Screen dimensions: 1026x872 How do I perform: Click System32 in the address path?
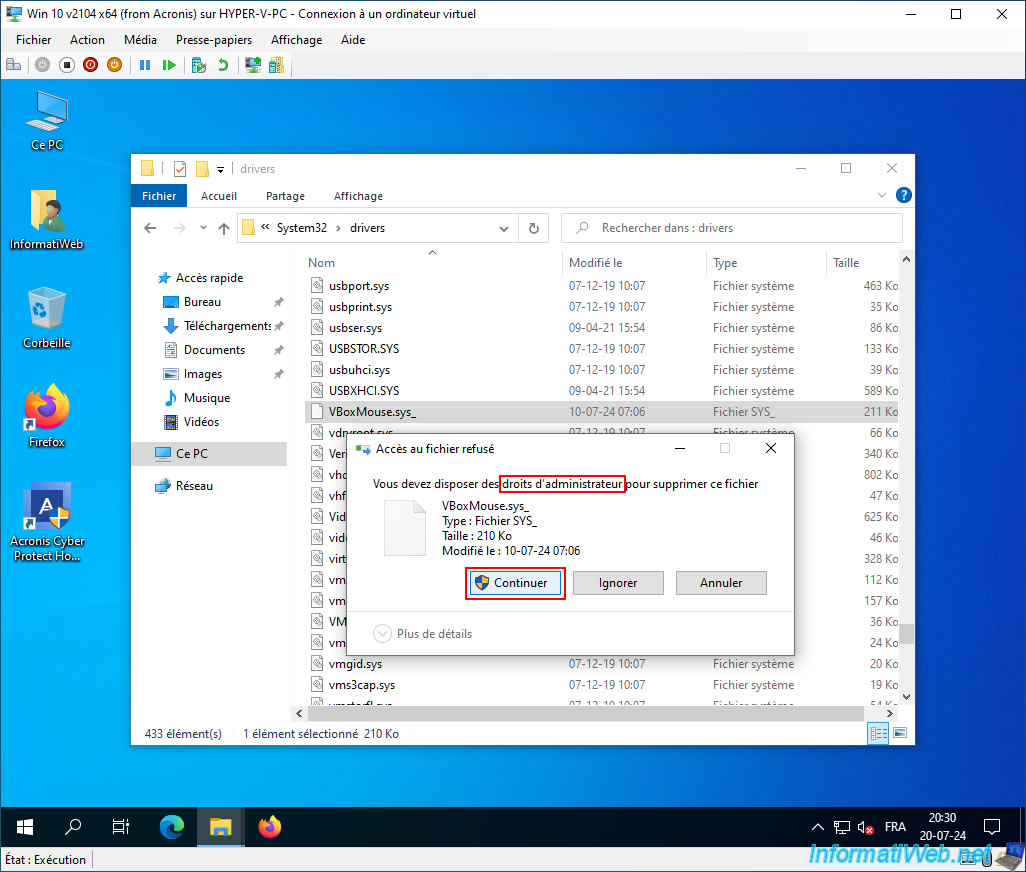click(302, 228)
